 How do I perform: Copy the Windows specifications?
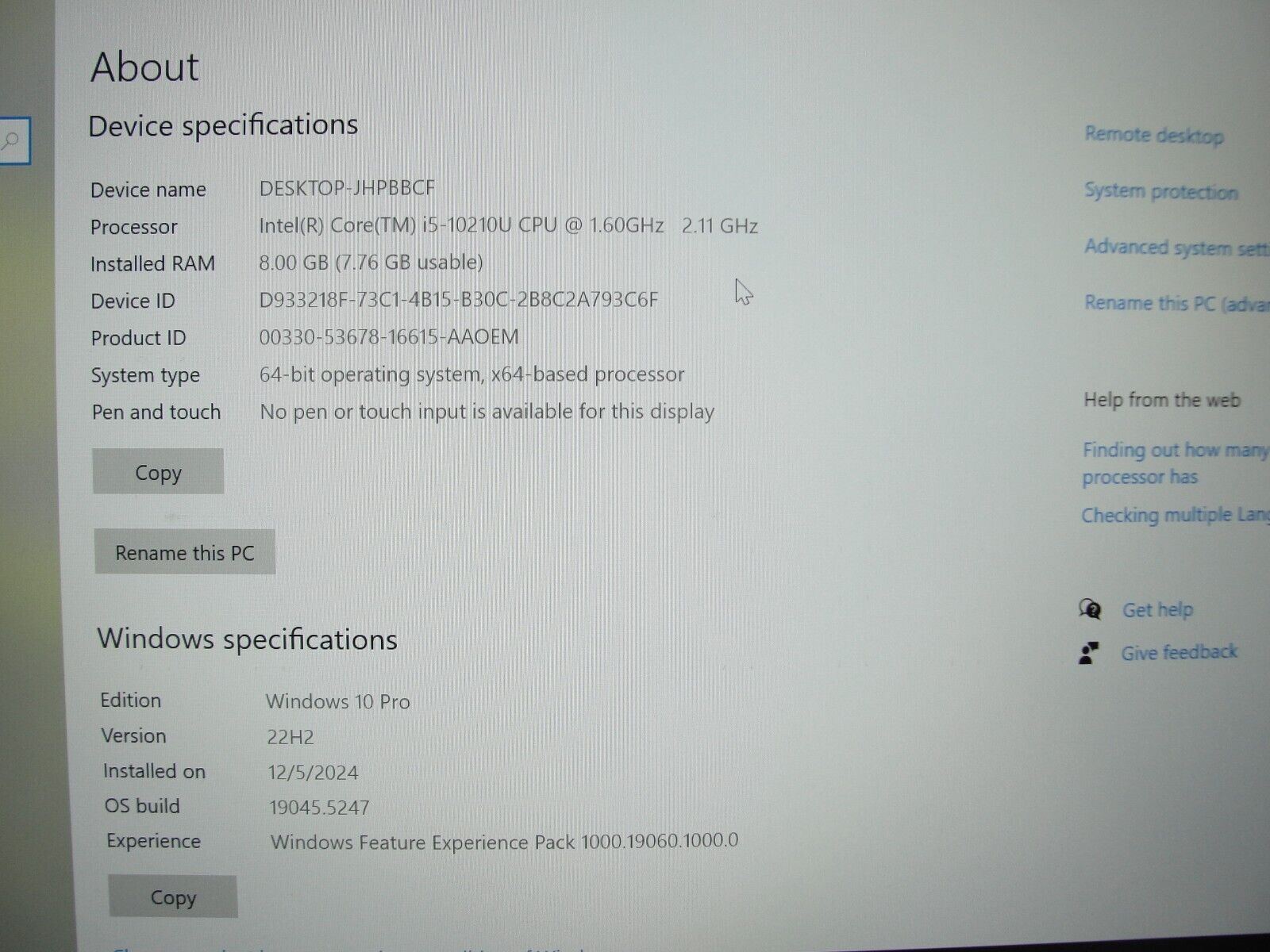point(173,897)
